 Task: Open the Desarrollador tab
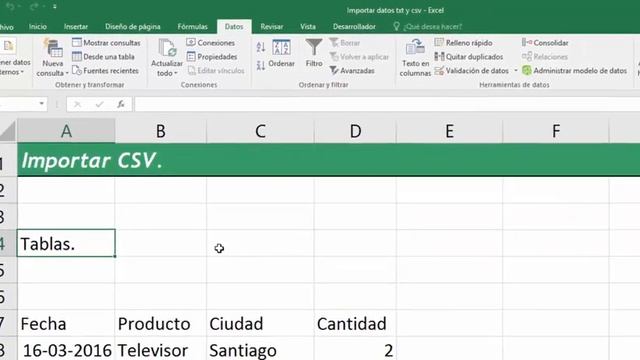(354, 27)
